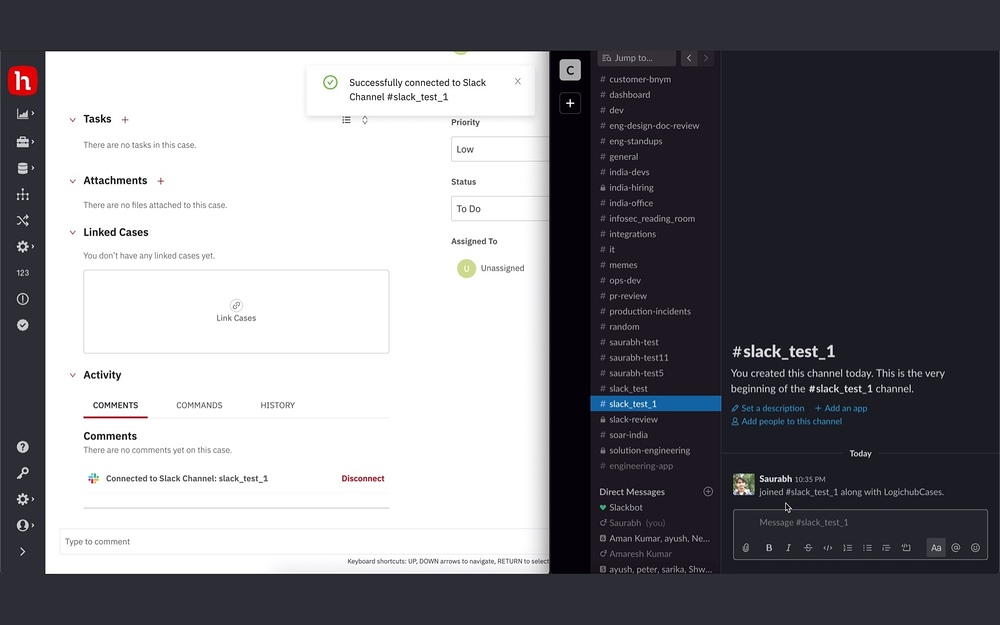Click the hierarchy tree icon in sidebar
1000x625 pixels.
(23, 195)
